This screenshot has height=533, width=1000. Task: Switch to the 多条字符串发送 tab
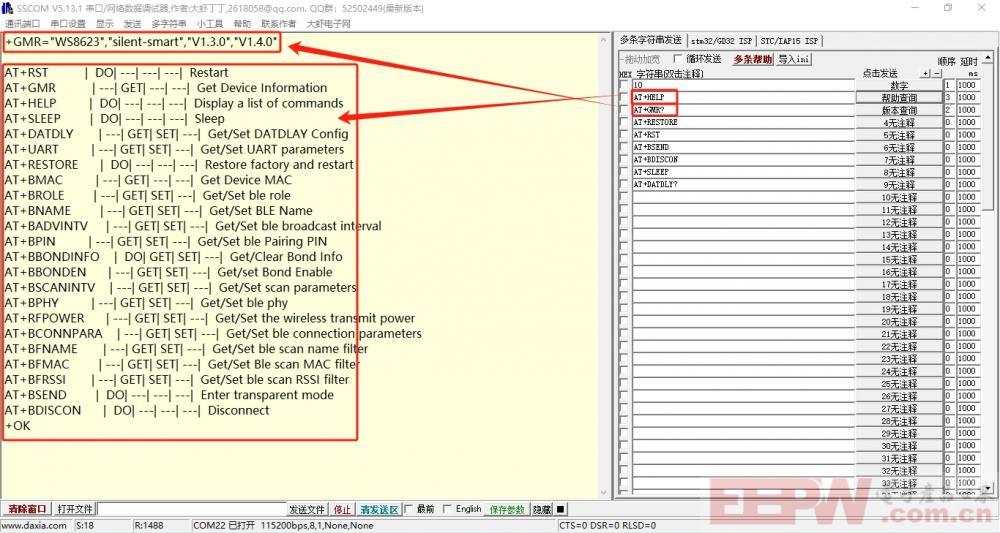[x=651, y=40]
